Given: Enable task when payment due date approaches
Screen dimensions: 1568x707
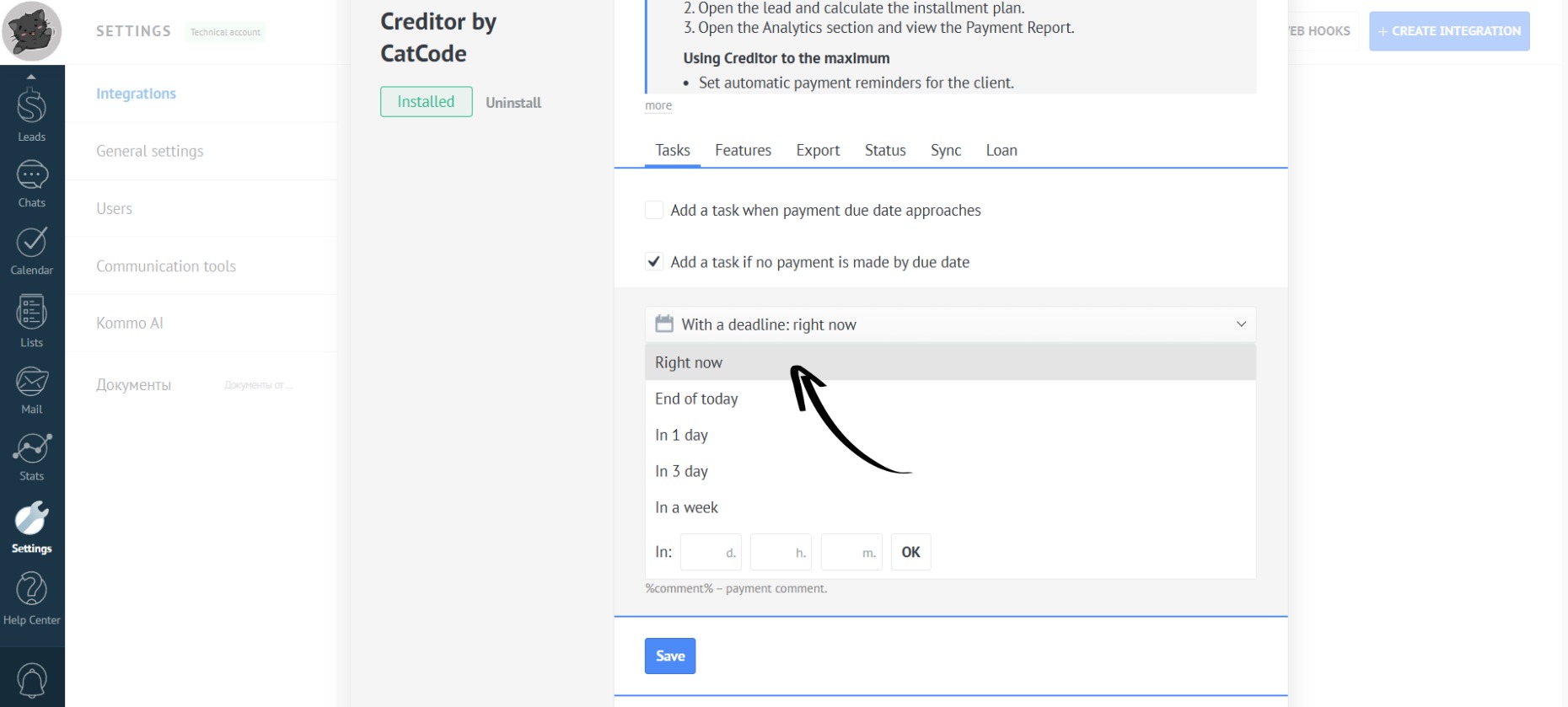Looking at the screenshot, I should click(x=654, y=210).
